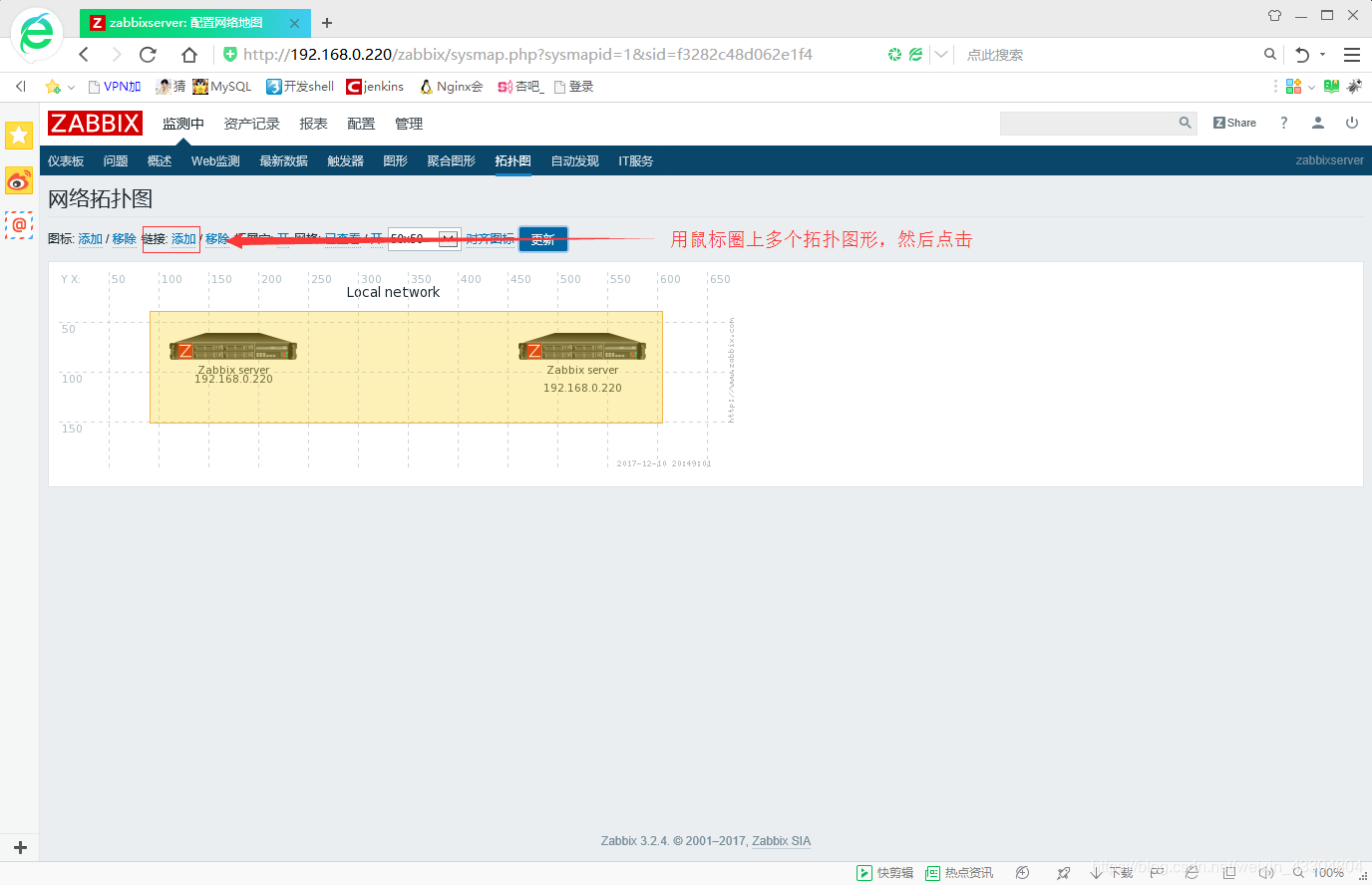Click the add-favorite star icon
Image resolution: width=1372 pixels, height=885 pixels.
[x=53, y=87]
